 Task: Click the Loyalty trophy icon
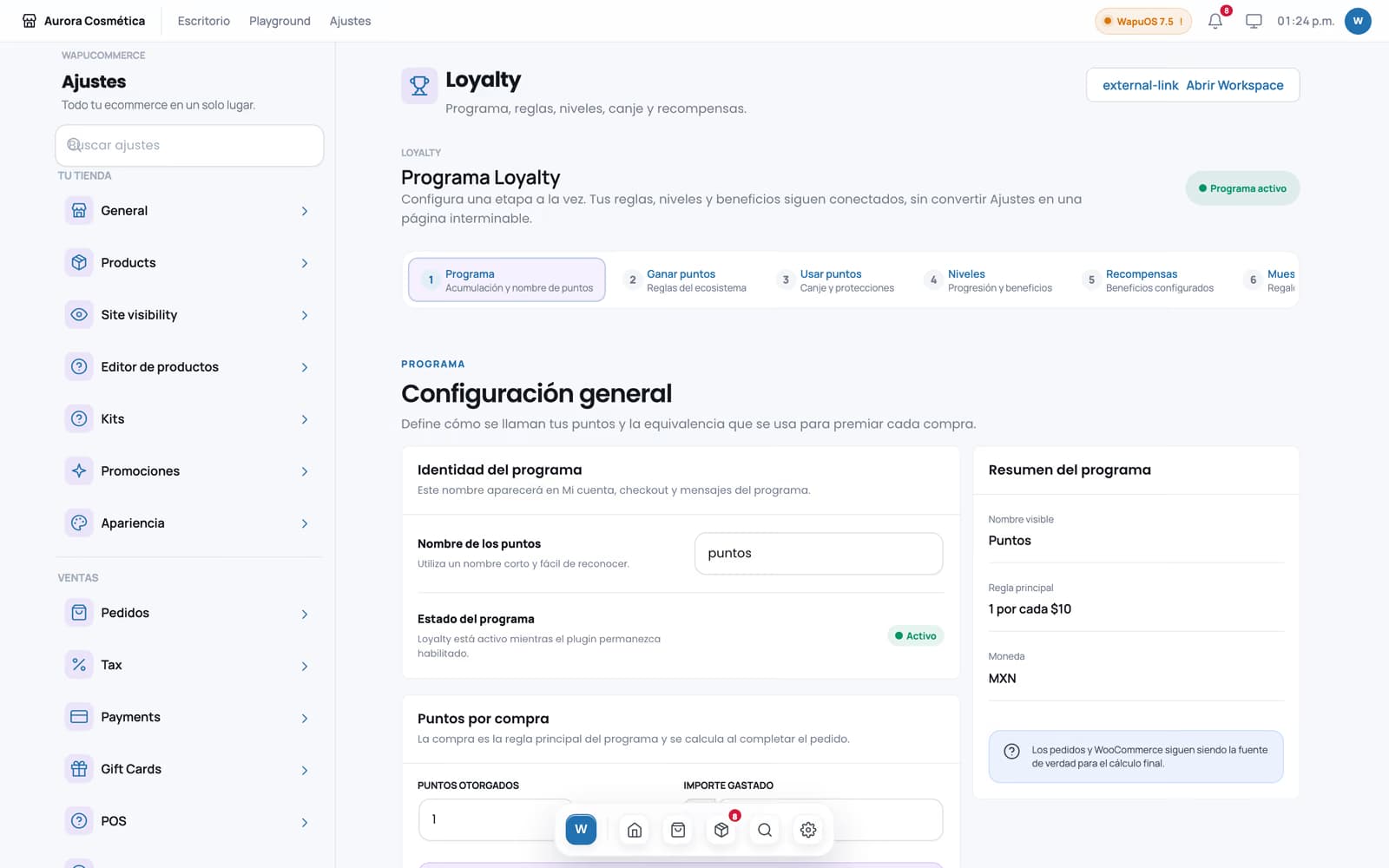(x=419, y=85)
